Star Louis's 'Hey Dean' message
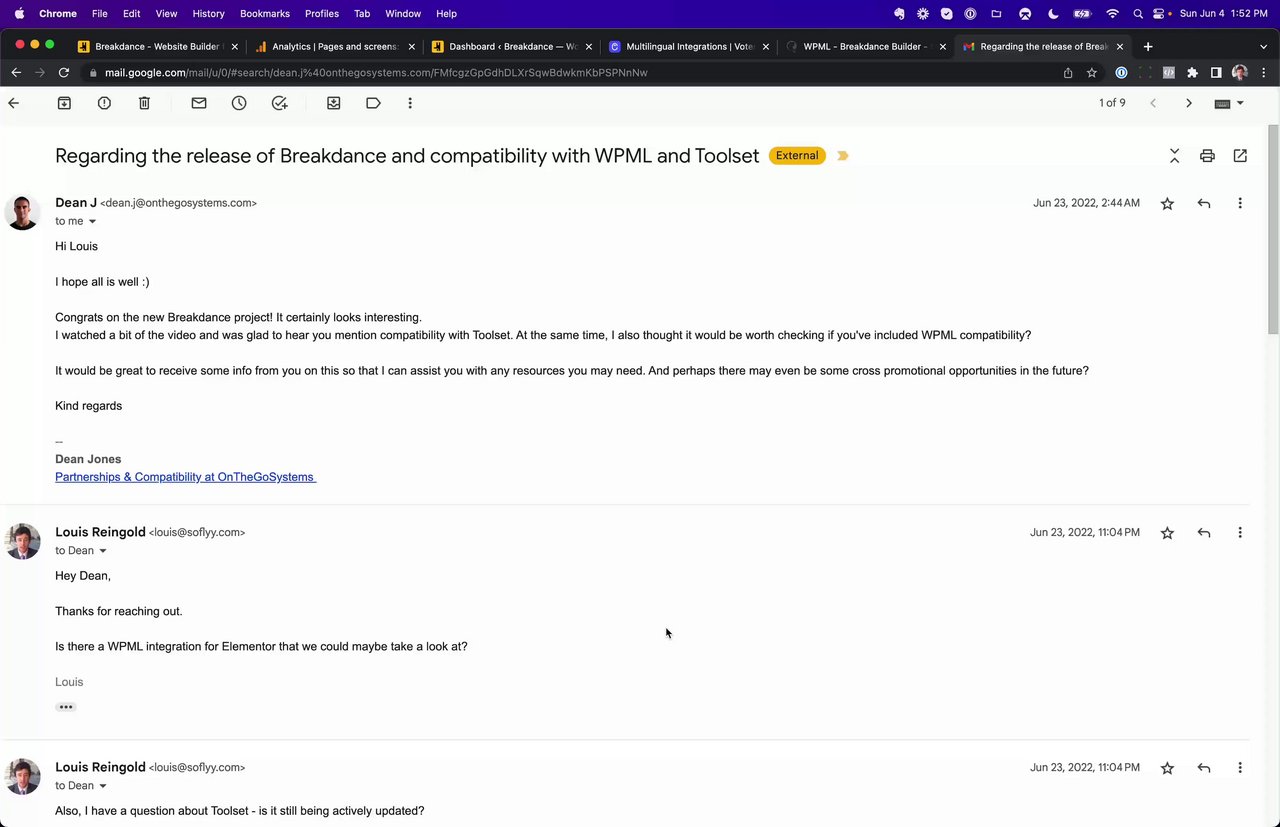 [x=1167, y=533]
